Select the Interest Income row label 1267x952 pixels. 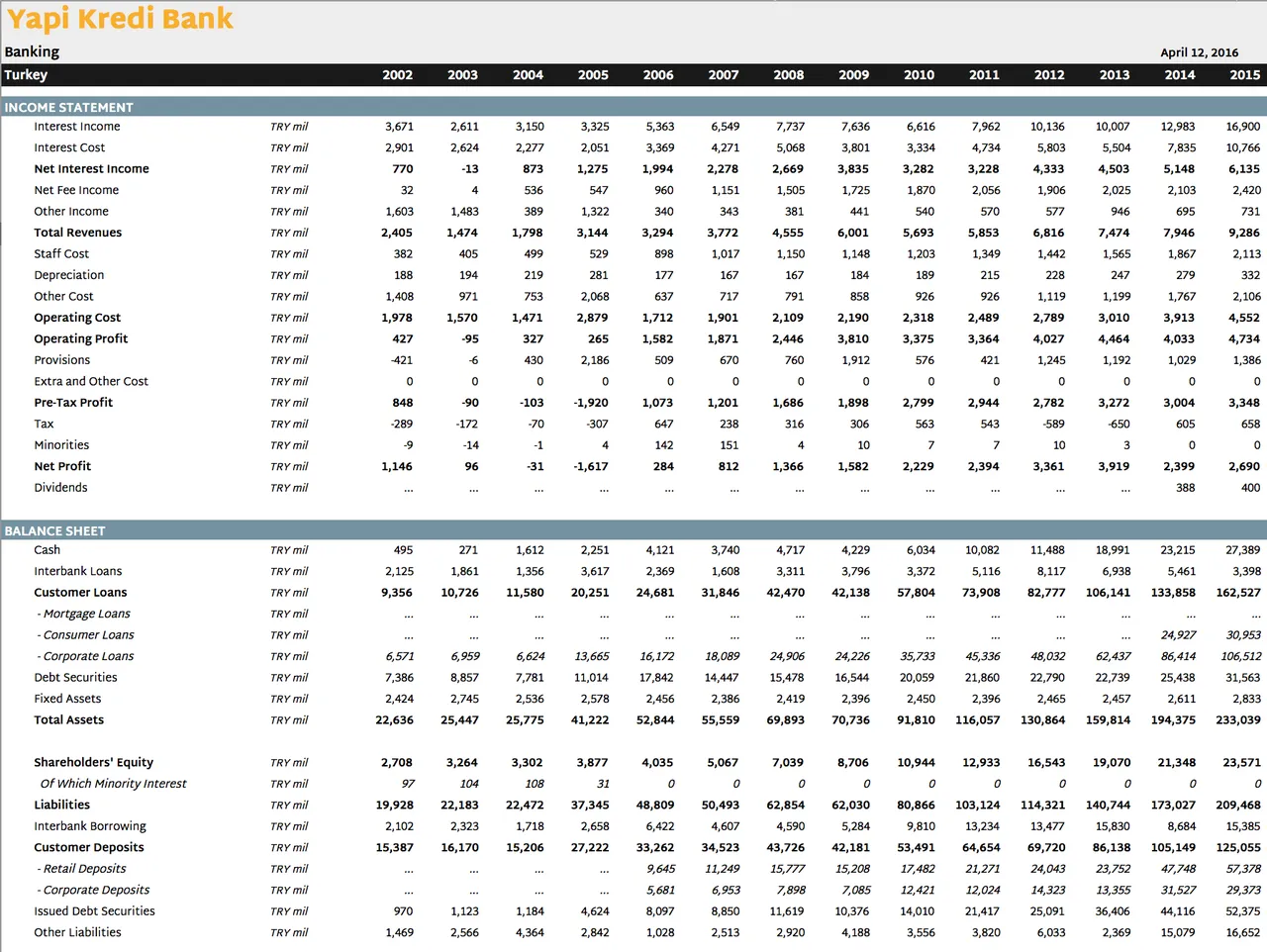point(77,127)
